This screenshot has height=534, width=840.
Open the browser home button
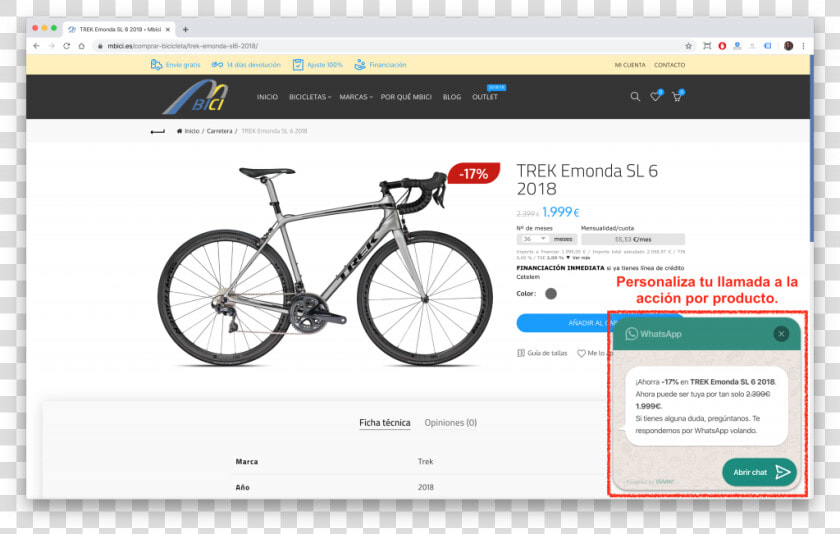coord(81,46)
